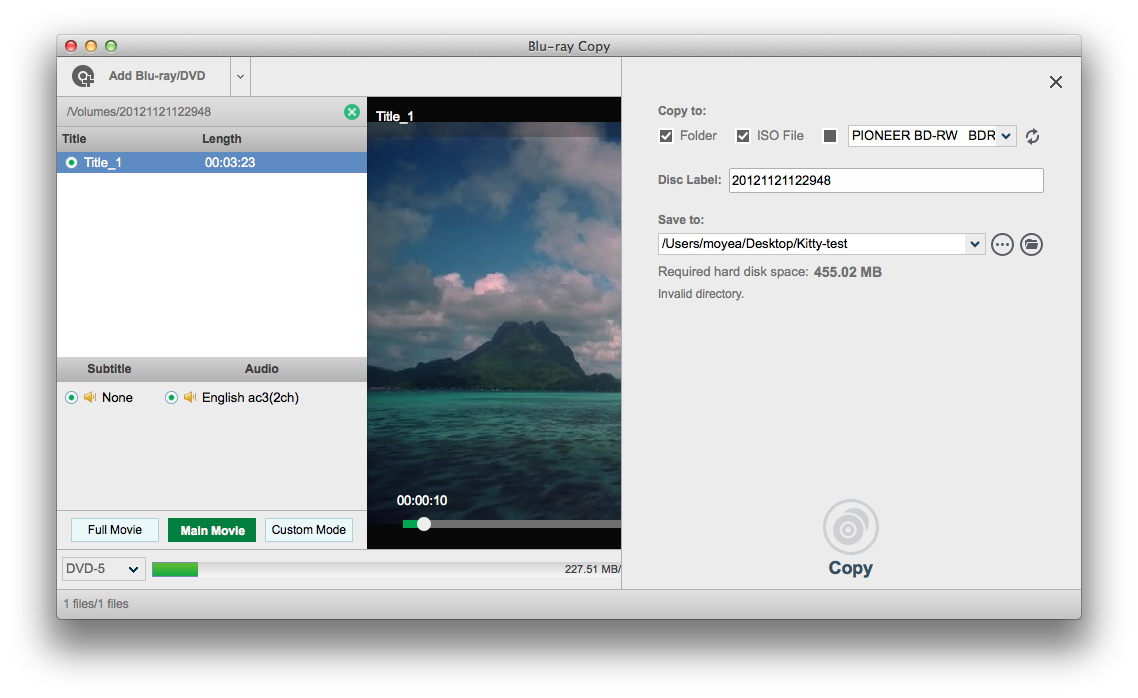
Task: Uncheck the ISO File checkbox
Action: 743,136
